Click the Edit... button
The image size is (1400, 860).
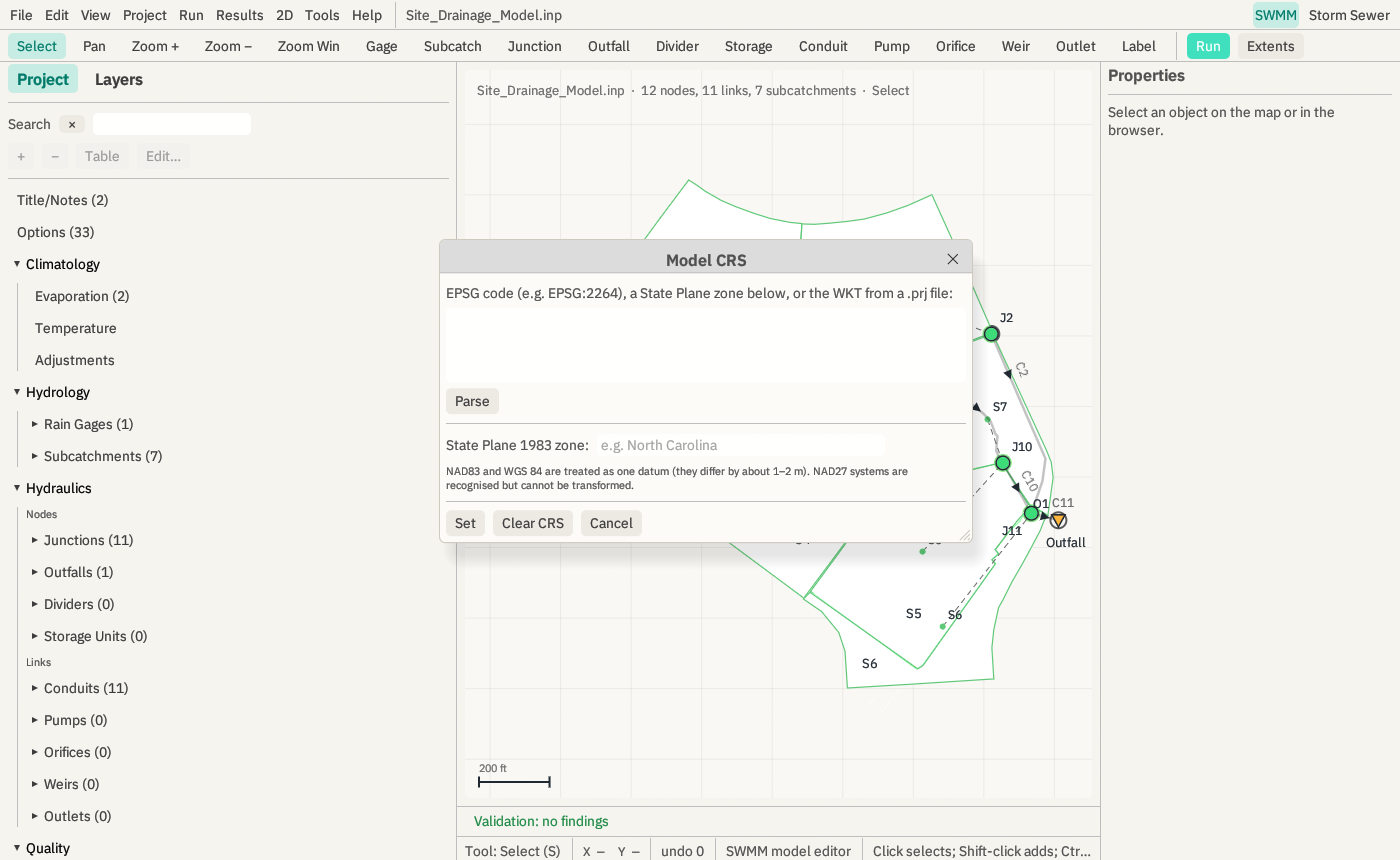click(163, 156)
